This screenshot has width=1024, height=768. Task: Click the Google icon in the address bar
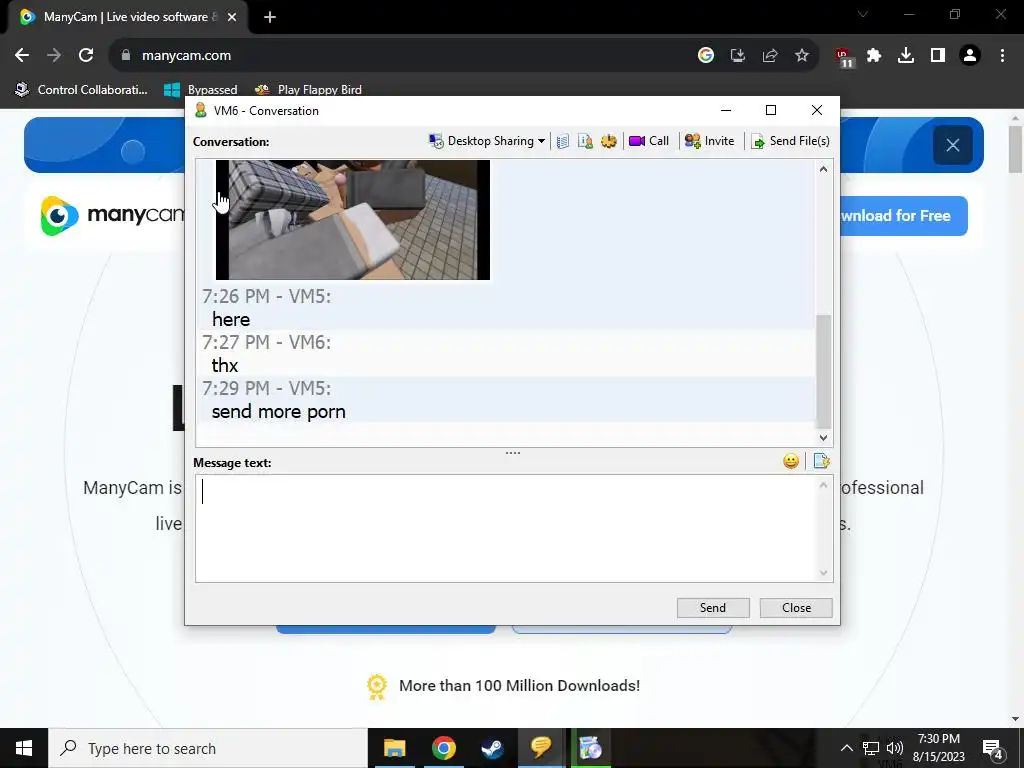[x=706, y=56]
